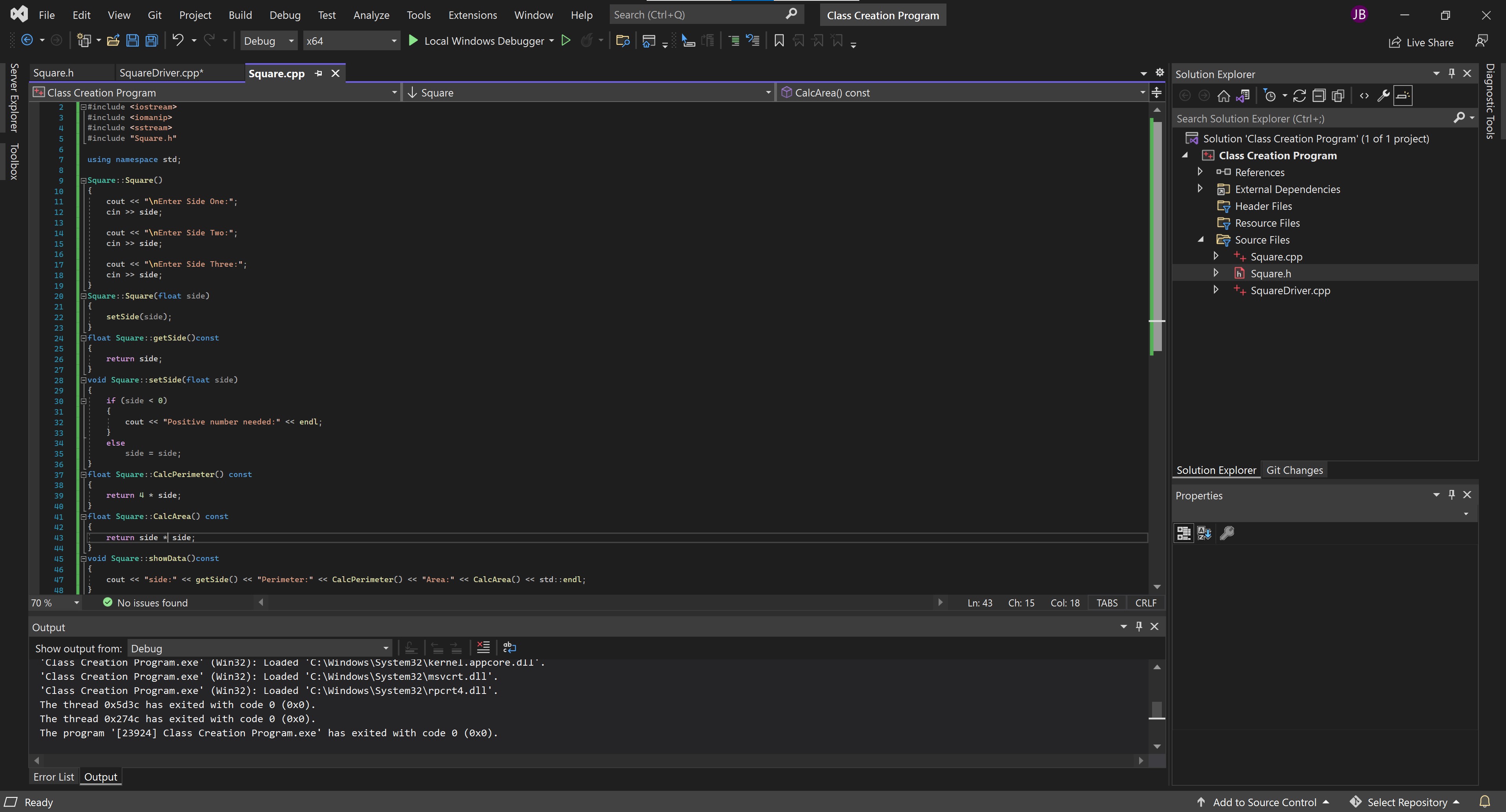This screenshot has width=1506, height=812.
Task: Click Solution Explorer Home icon
Action: [x=1223, y=96]
